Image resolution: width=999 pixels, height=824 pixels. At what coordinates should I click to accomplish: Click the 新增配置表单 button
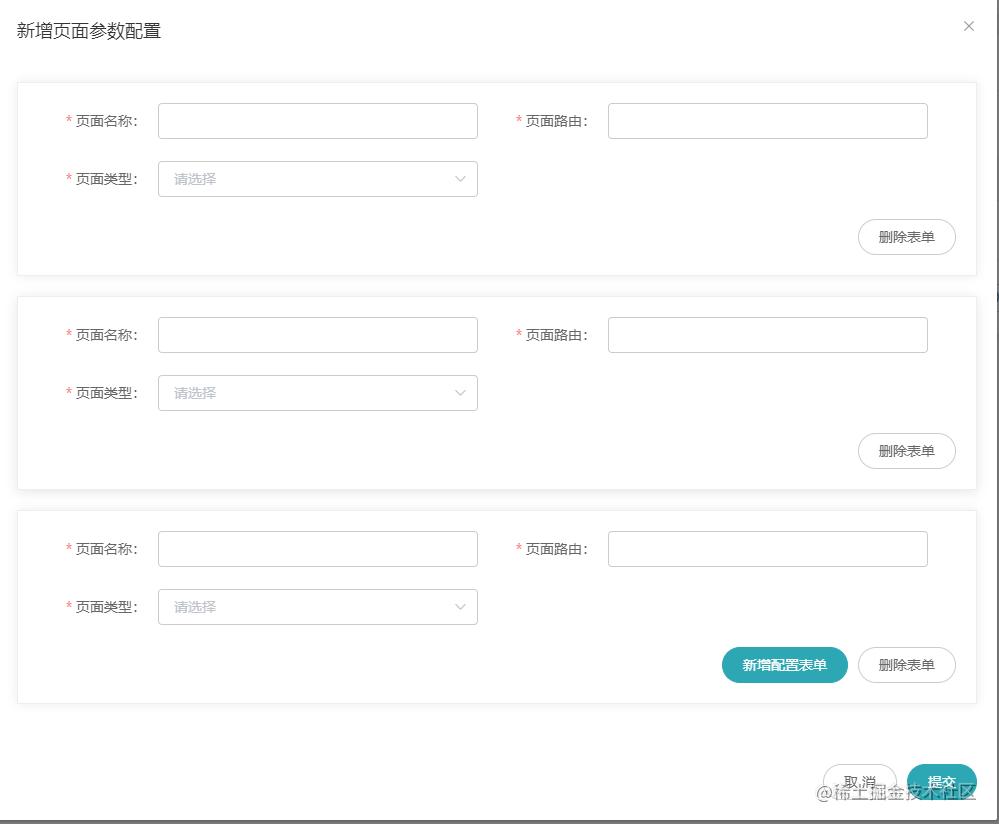784,665
